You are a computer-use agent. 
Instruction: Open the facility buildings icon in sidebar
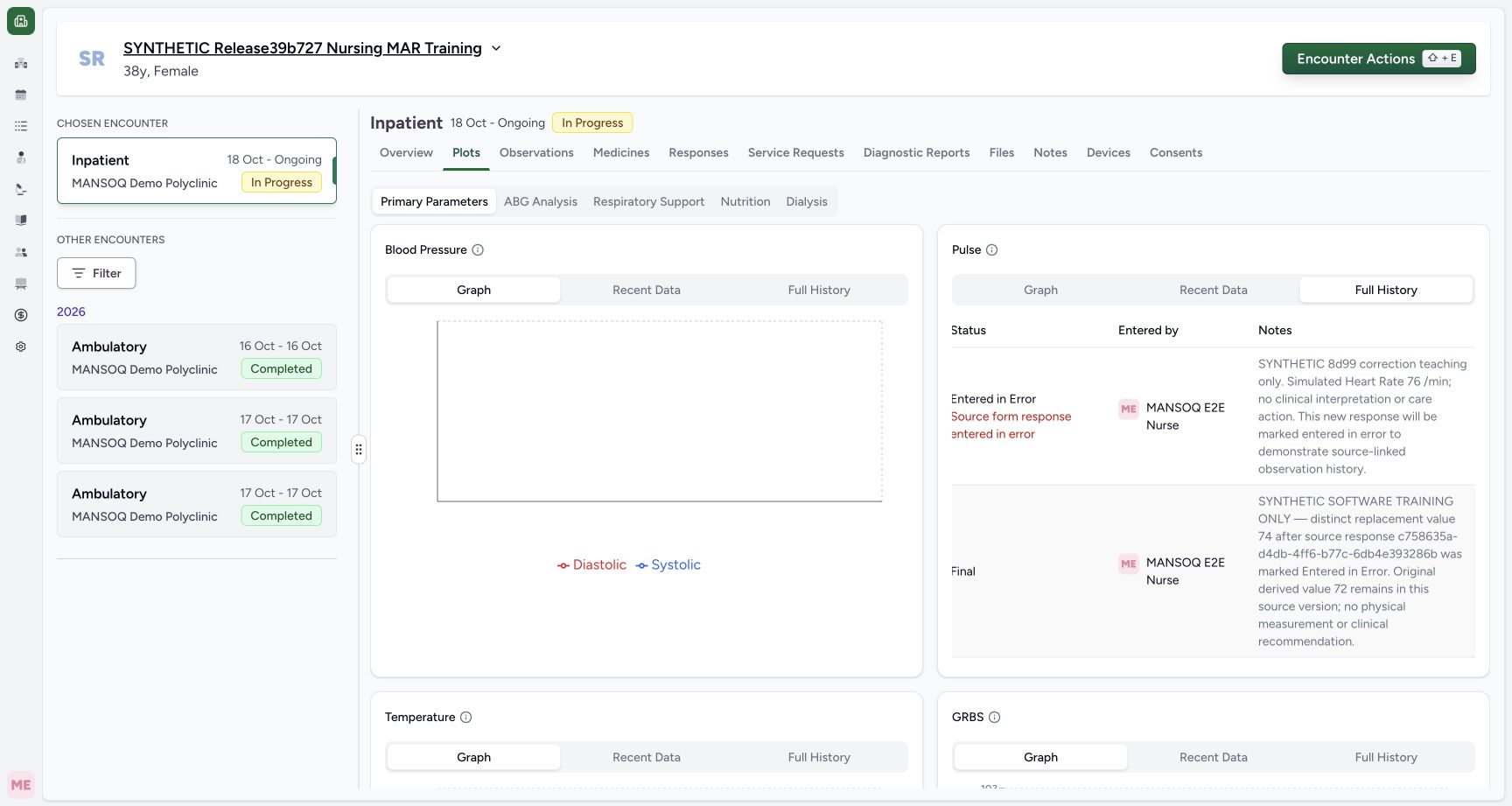coord(21,63)
